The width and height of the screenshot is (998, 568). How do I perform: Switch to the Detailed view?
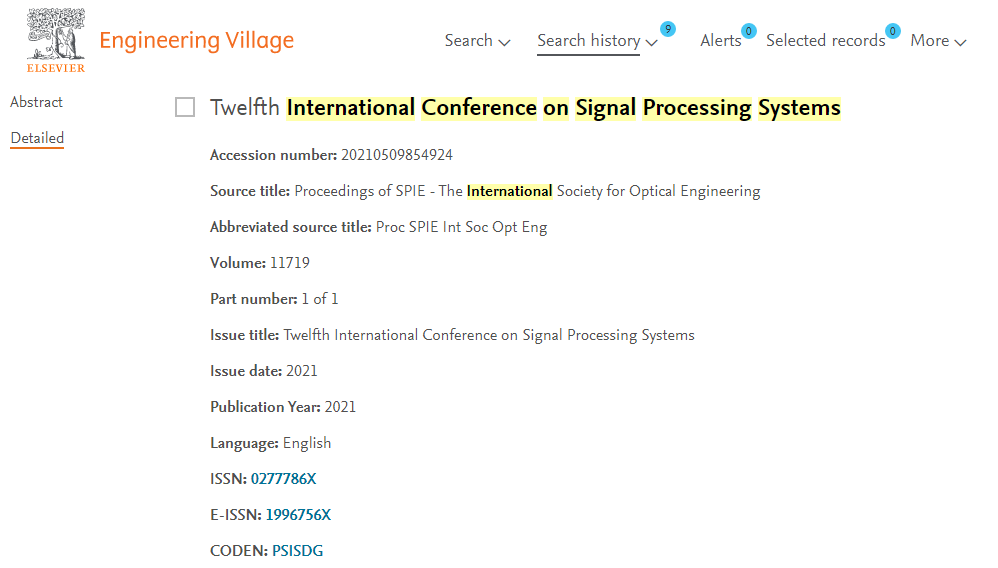[x=37, y=138]
